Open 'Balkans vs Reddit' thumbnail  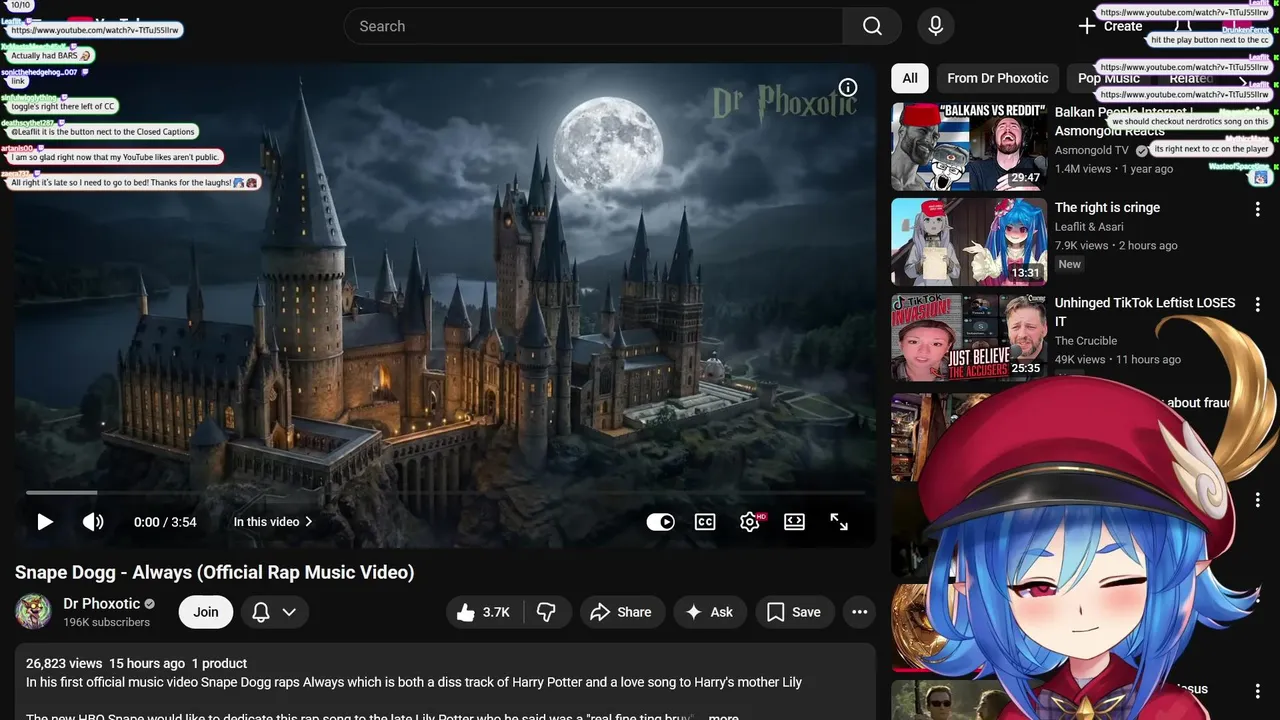[x=969, y=146]
